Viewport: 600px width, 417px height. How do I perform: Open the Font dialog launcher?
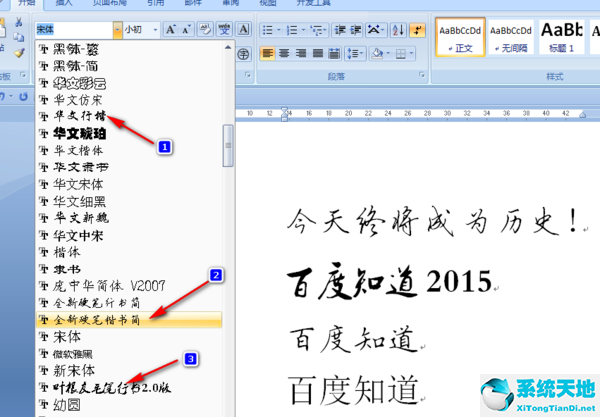coord(248,75)
